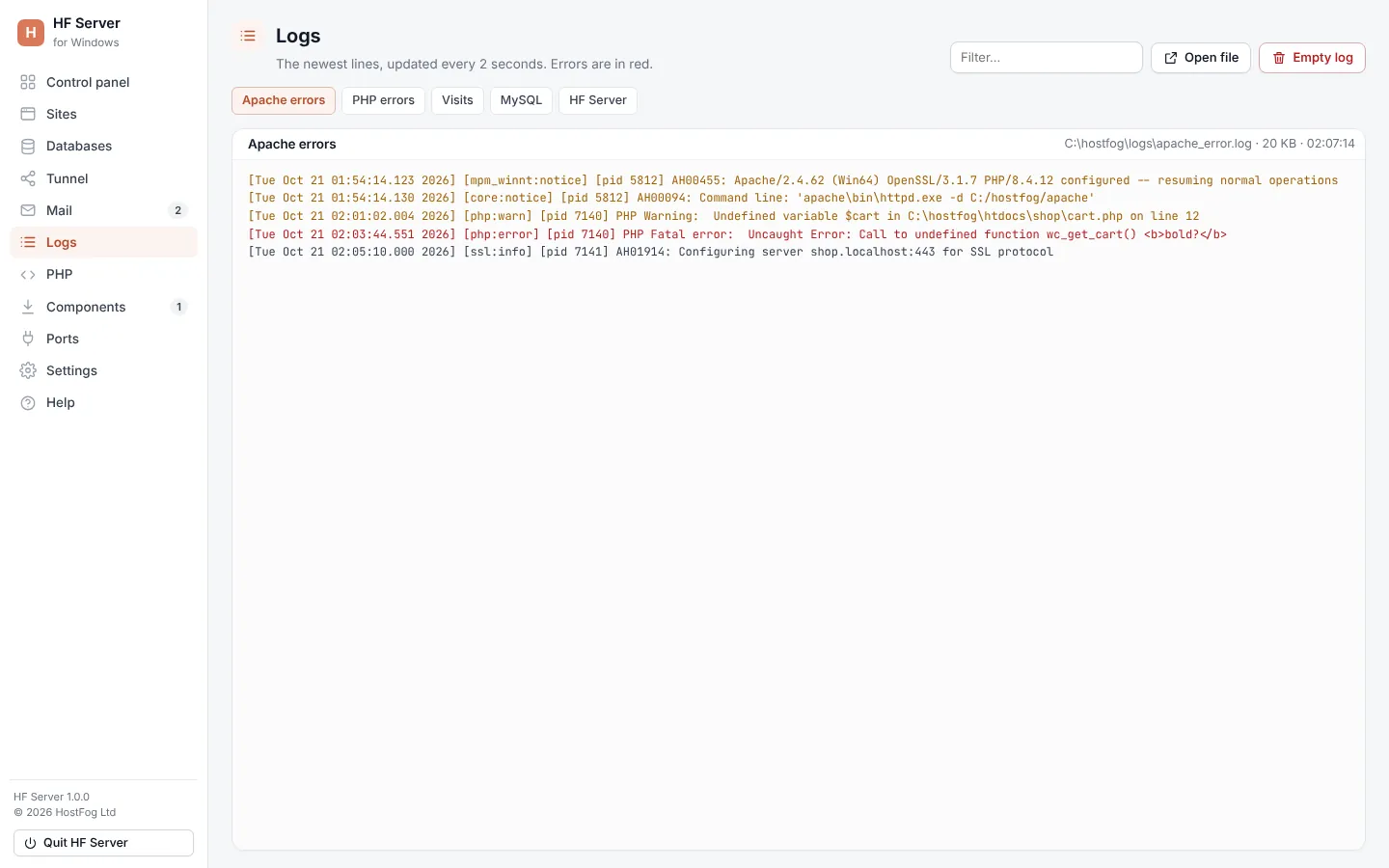The height and width of the screenshot is (868, 1389).
Task: Show the MySQL log tab
Action: [x=521, y=100]
